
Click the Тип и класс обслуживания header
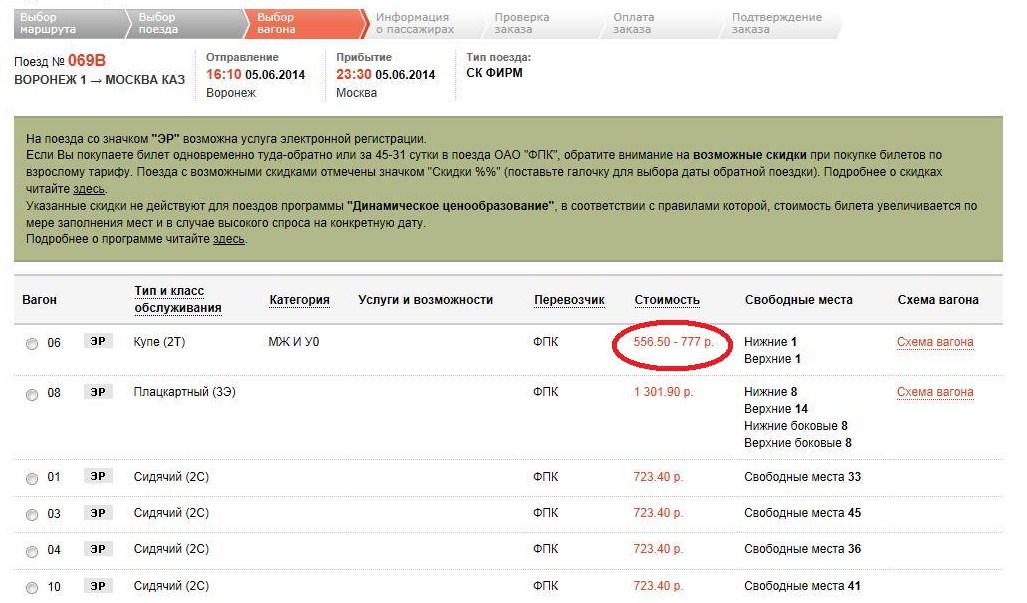[x=177, y=299]
